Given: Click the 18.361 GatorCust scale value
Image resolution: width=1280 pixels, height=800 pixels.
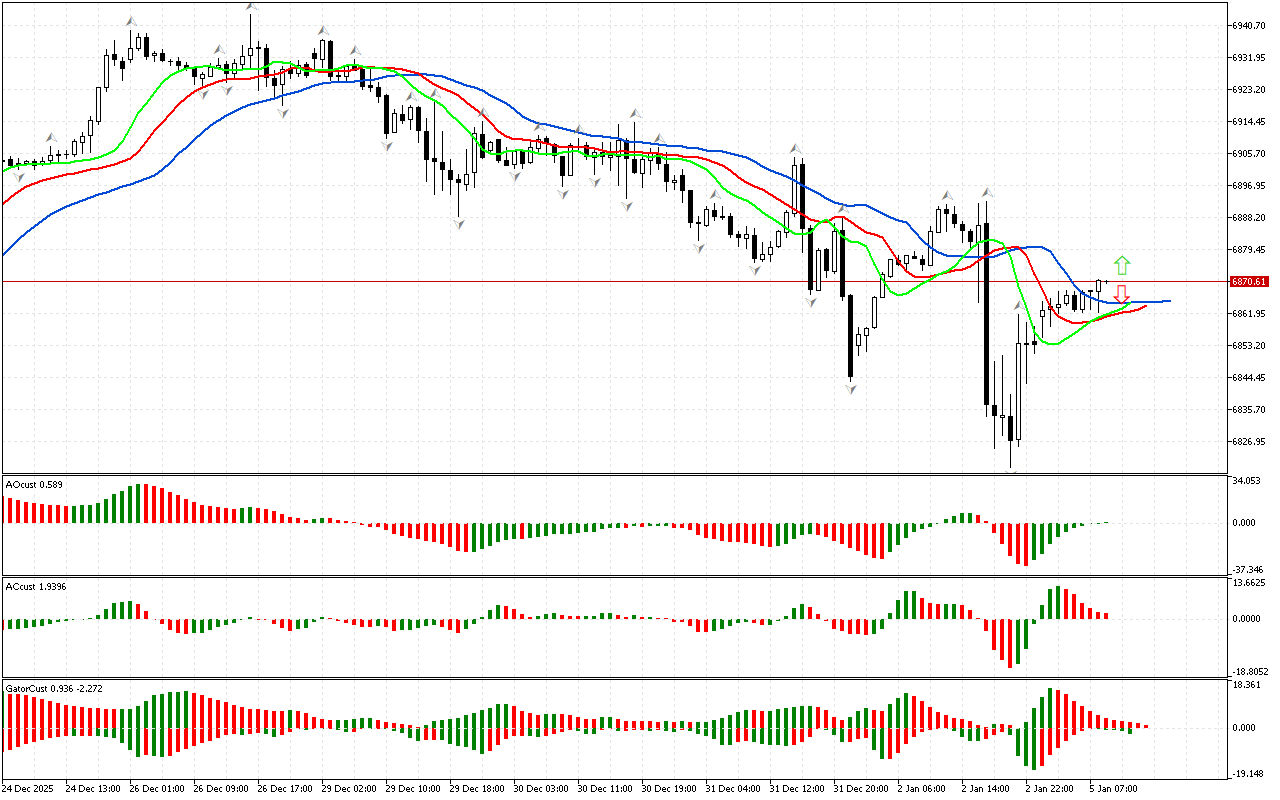Looking at the screenshot, I should click(1248, 686).
